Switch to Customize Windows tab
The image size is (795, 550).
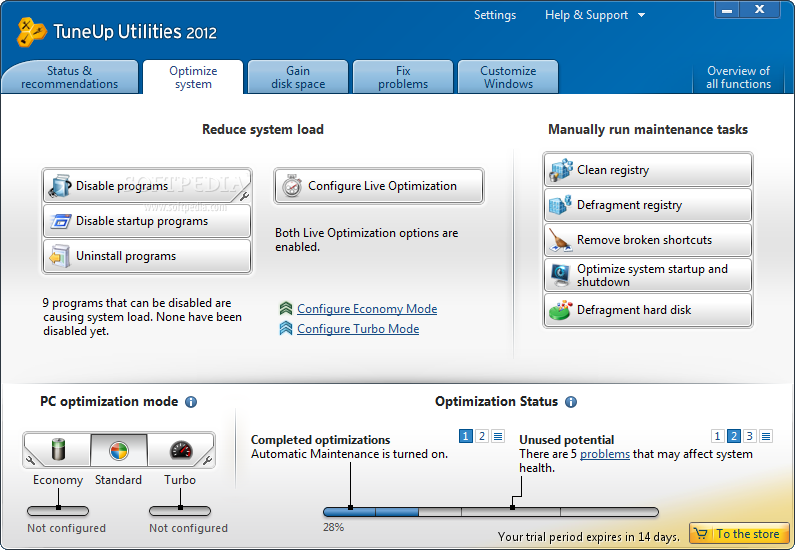click(508, 77)
